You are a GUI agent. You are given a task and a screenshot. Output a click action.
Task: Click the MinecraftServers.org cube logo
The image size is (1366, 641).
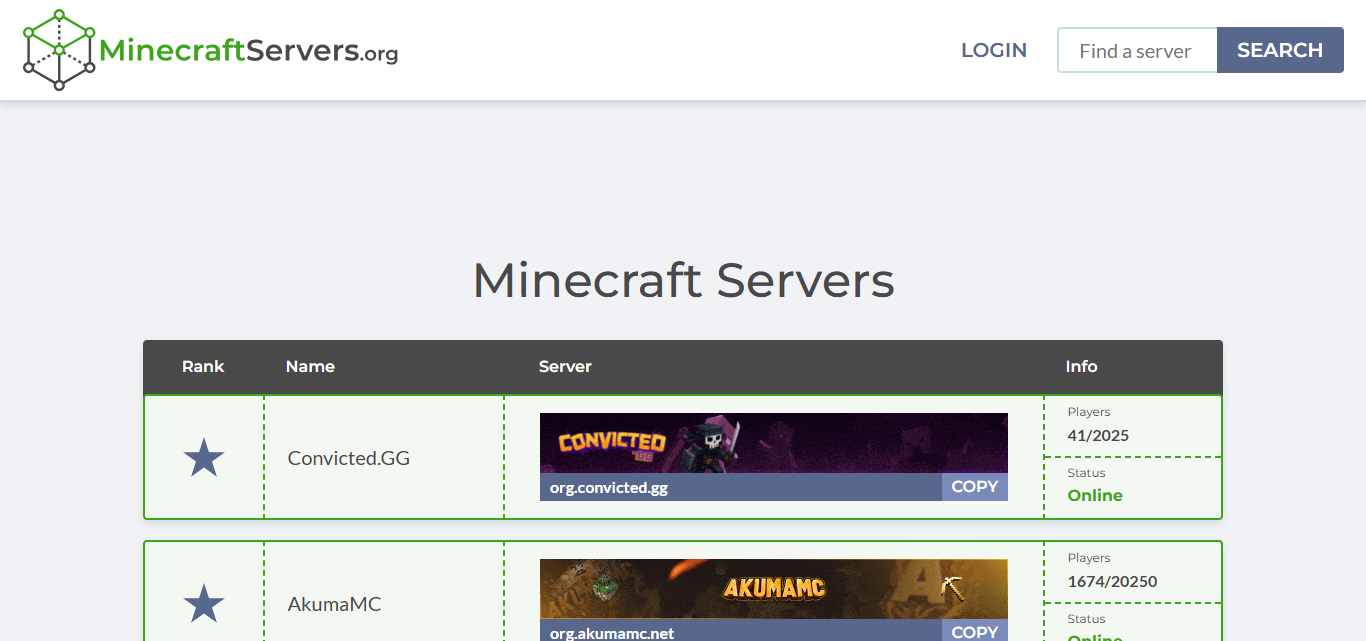pyautogui.click(x=59, y=50)
